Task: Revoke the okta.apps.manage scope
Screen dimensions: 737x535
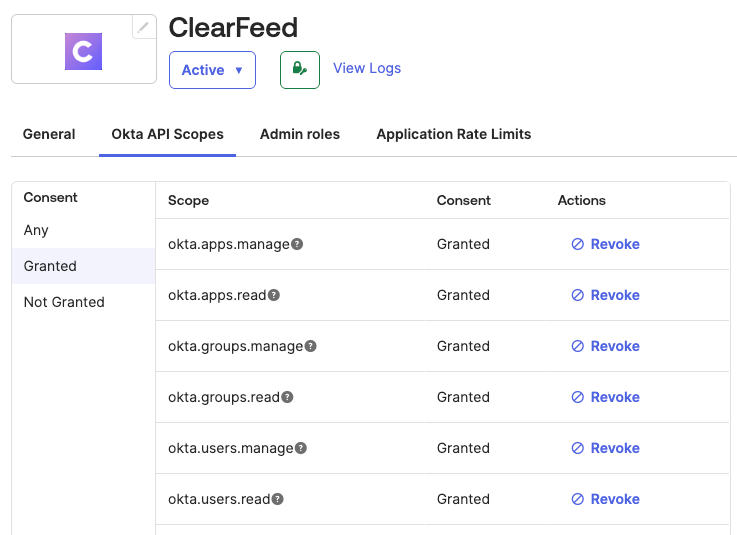Action: pyautogui.click(x=605, y=244)
